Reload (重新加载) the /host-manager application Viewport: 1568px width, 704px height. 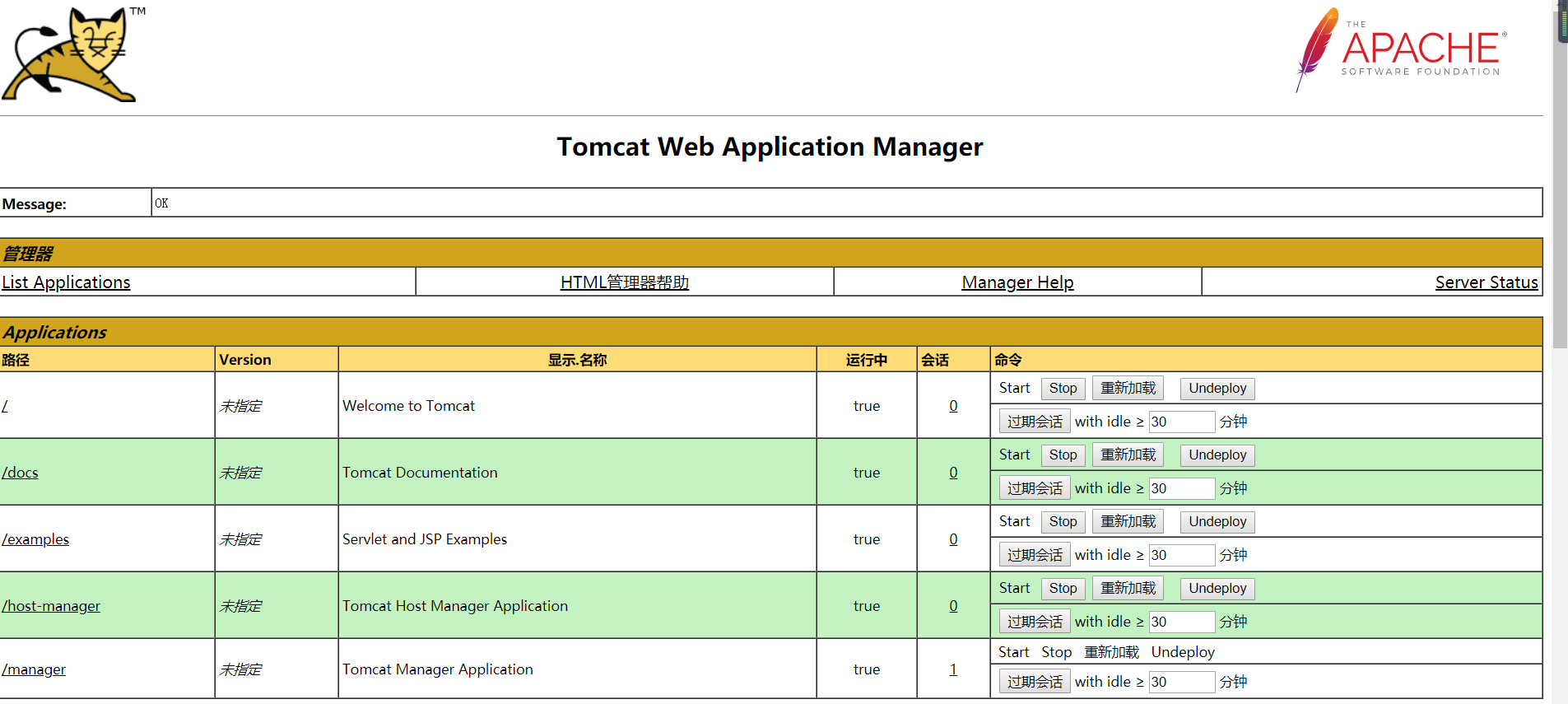click(x=1128, y=589)
